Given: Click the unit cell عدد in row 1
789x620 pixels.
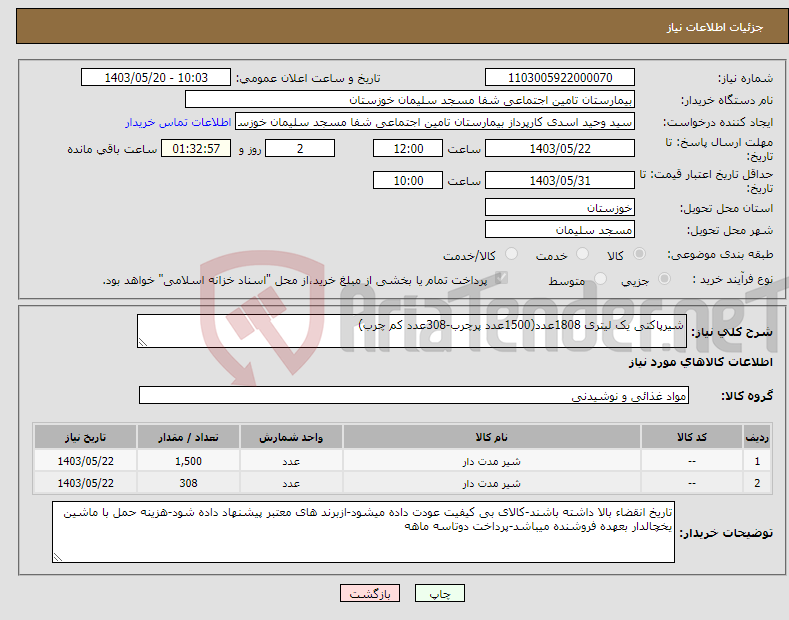Looking at the screenshot, I should pyautogui.click(x=291, y=461).
